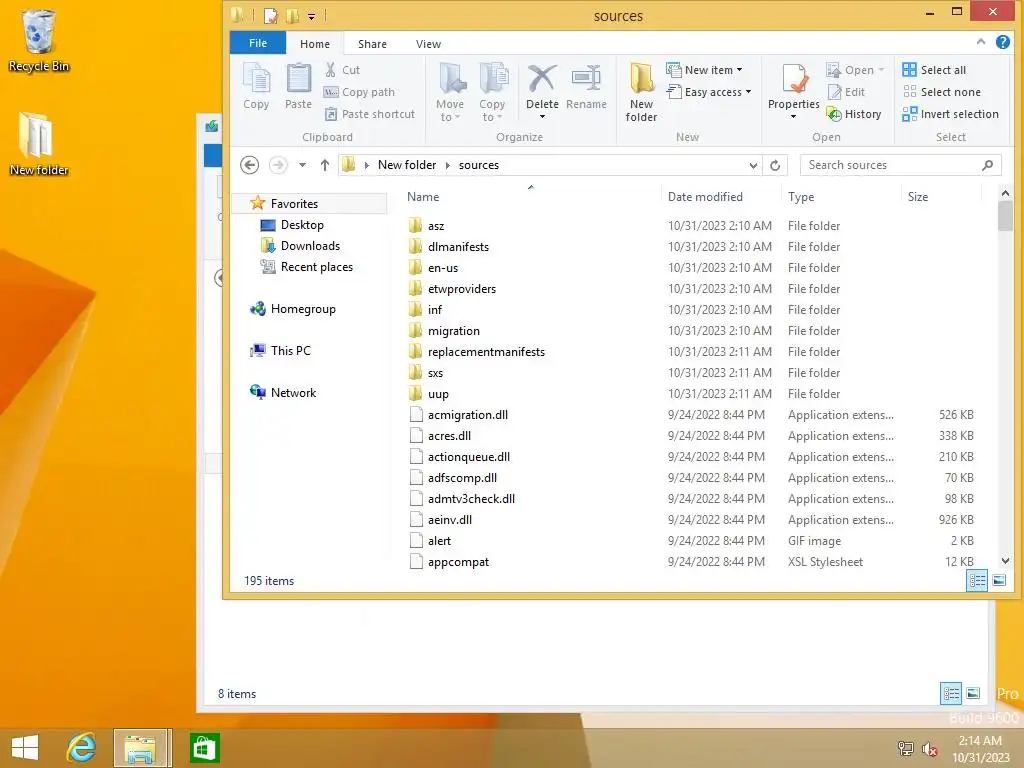Switch to the Share ribbon tab

coord(372,44)
